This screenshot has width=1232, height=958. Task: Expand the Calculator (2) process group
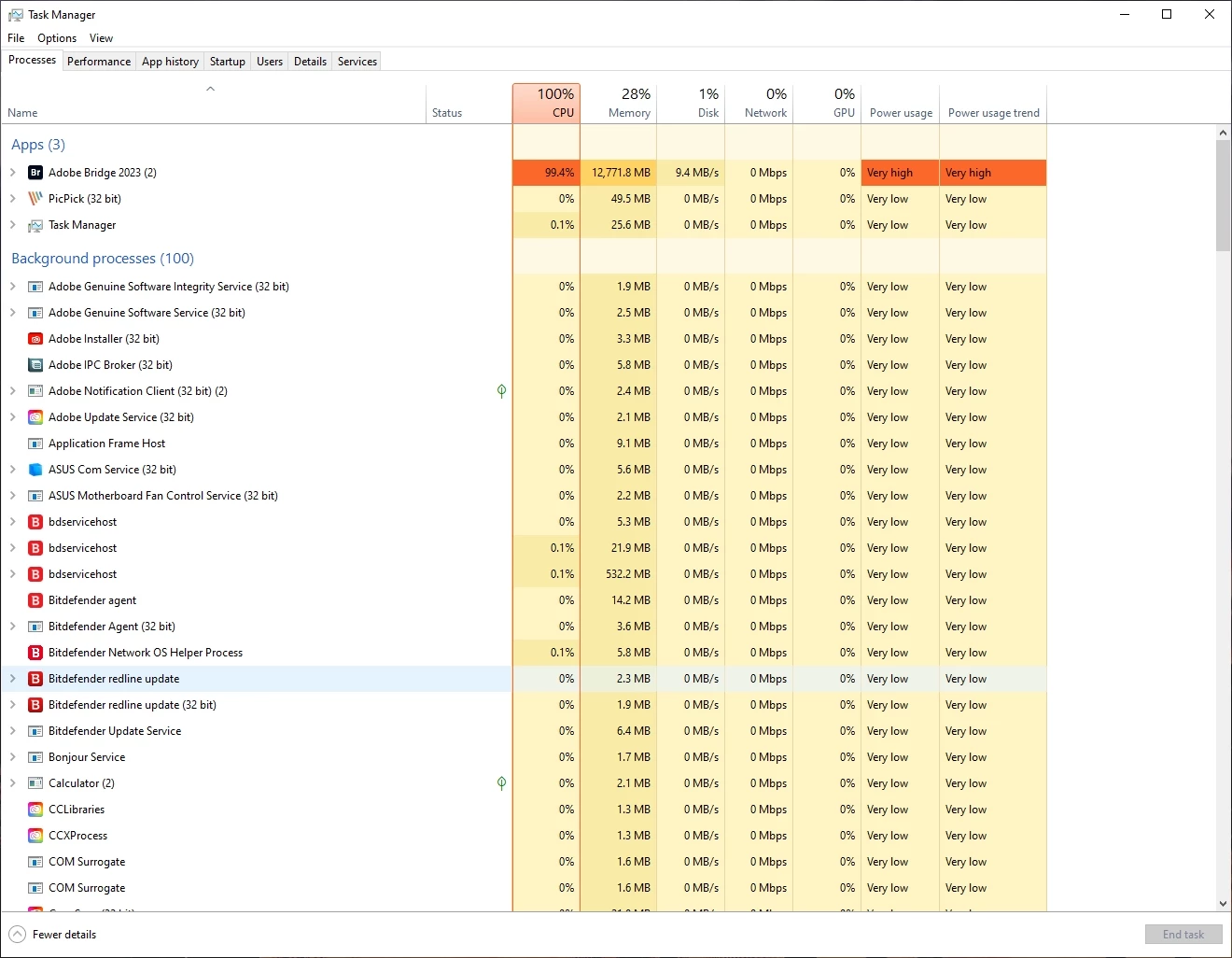pyautogui.click(x=13, y=783)
